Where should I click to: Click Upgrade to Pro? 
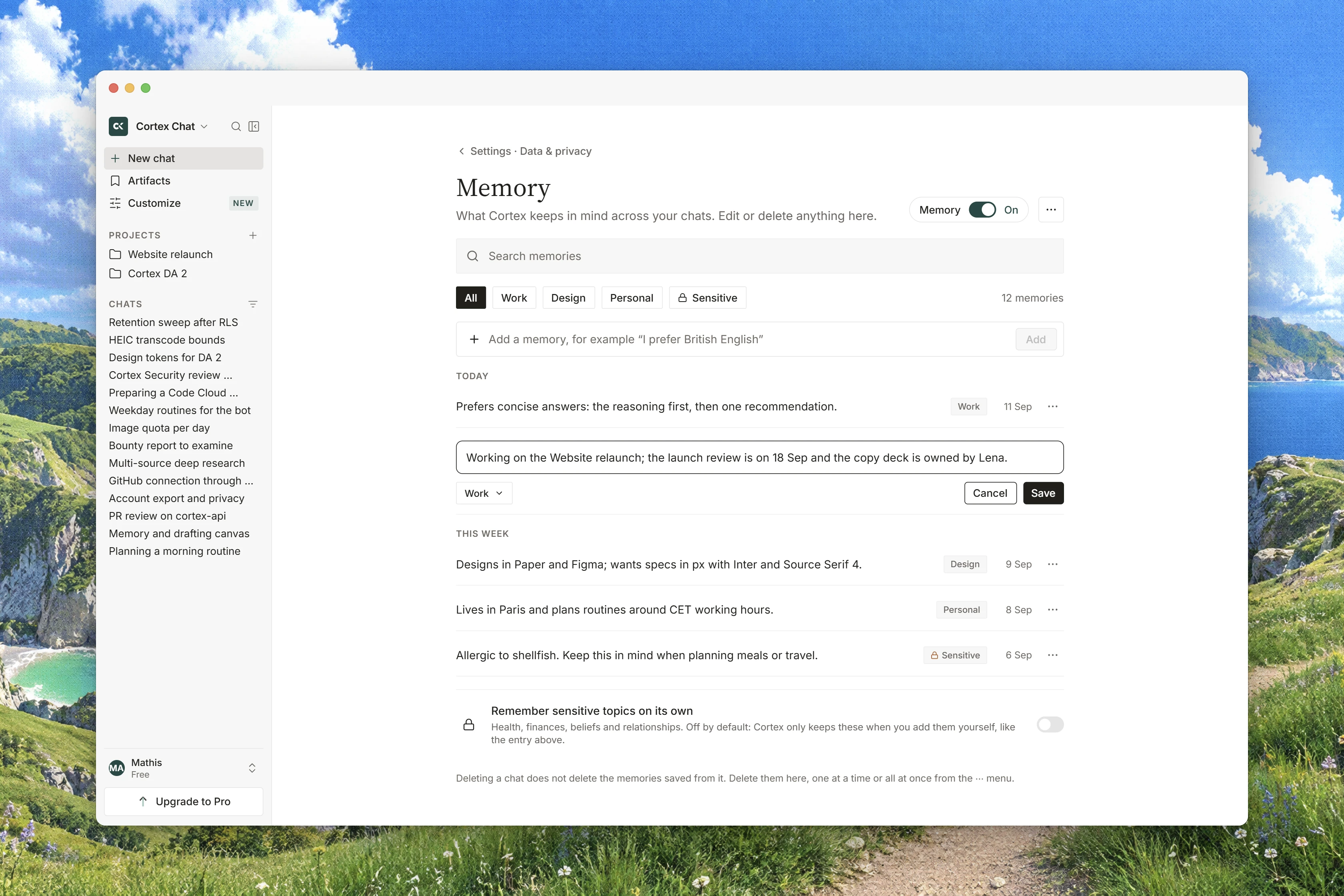click(184, 801)
